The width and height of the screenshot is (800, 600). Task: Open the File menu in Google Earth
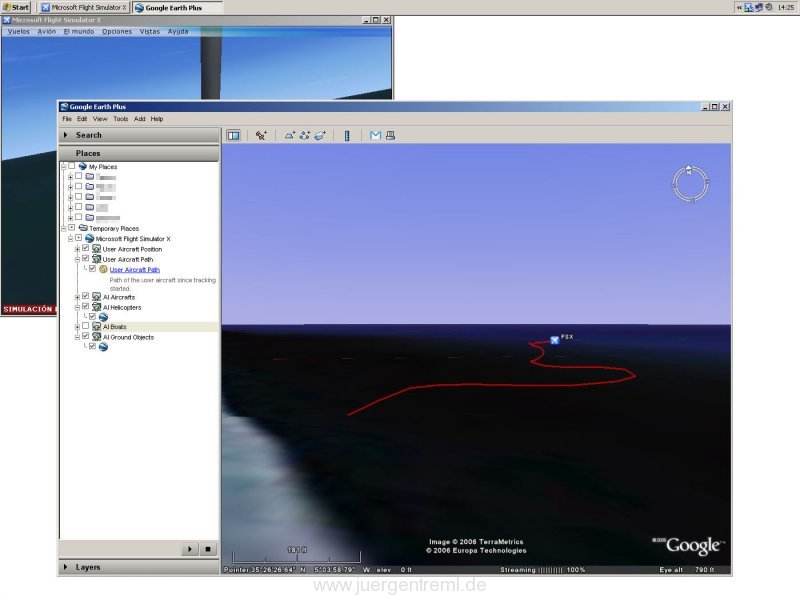(x=67, y=119)
